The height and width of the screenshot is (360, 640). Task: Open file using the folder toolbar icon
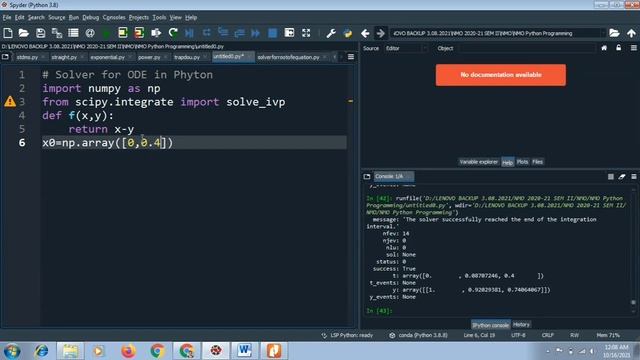[24, 33]
